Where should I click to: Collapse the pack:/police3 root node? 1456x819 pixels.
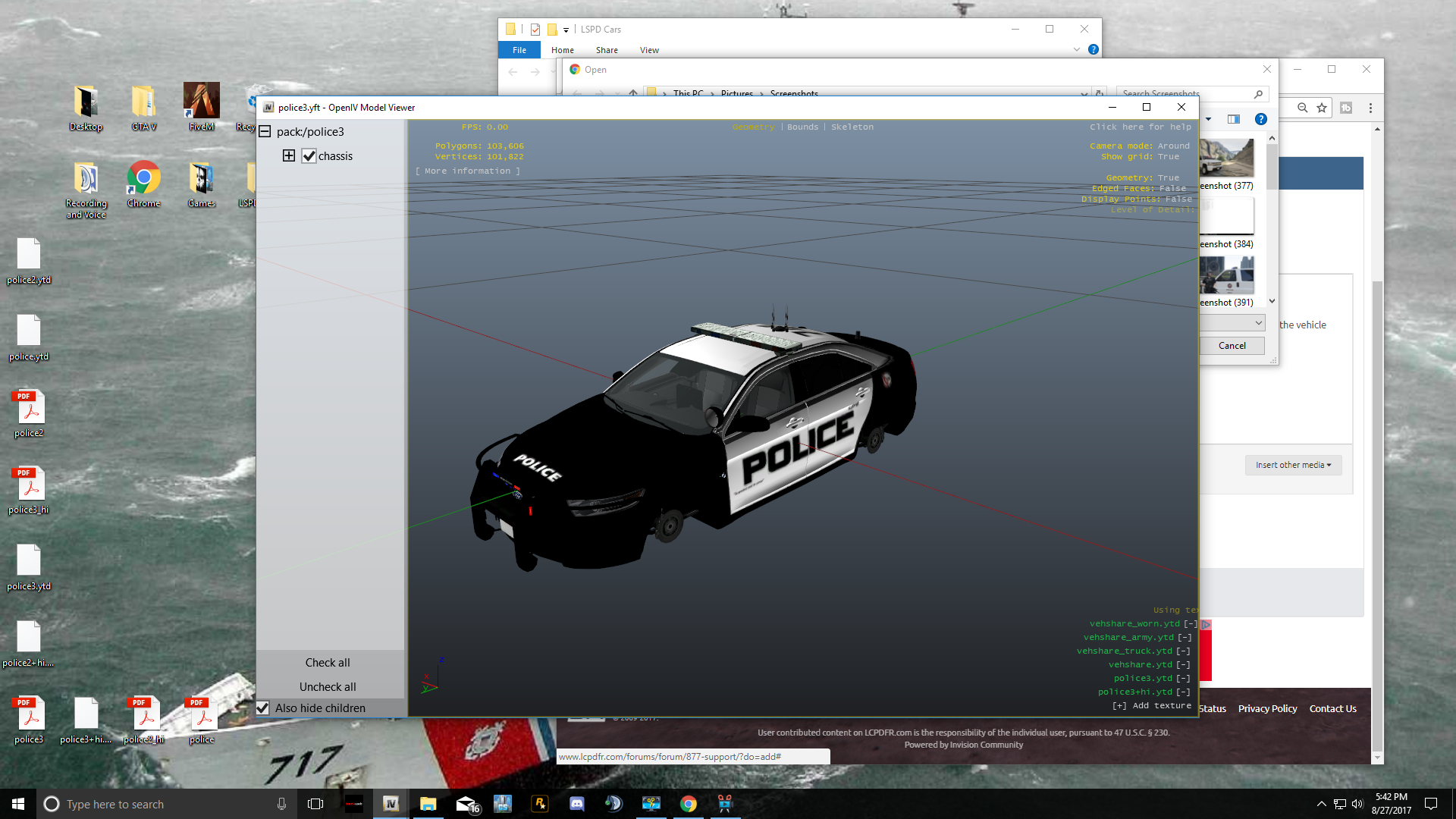(265, 131)
